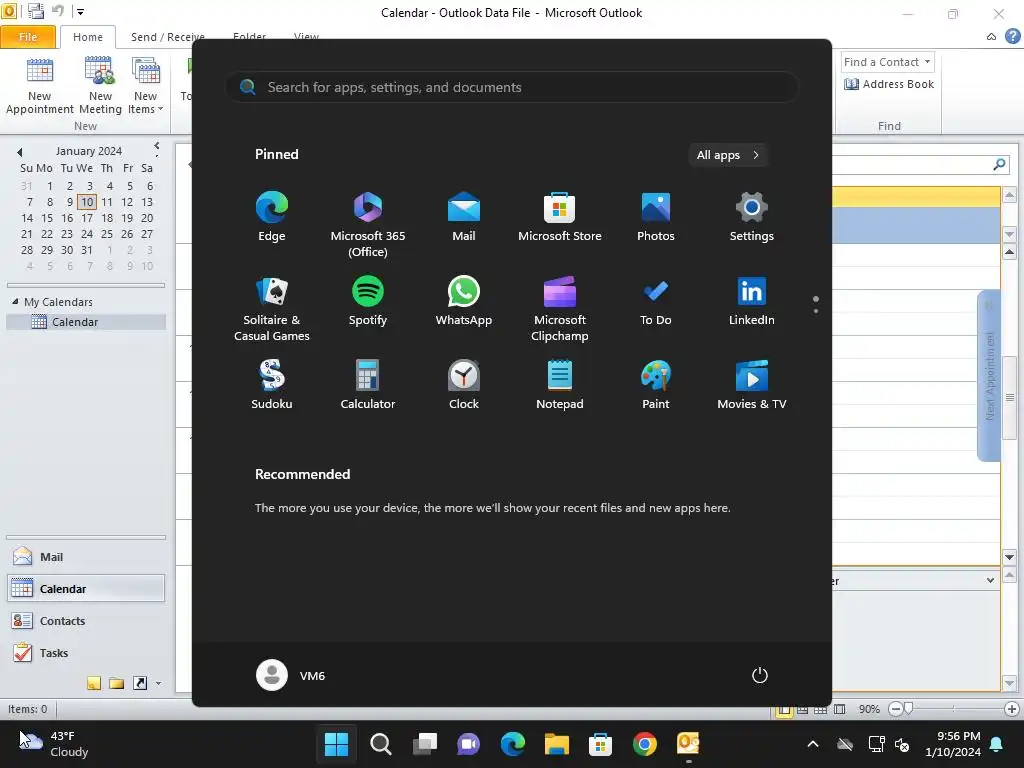The image size is (1024, 768).
Task: Open Notepad from pinned apps
Action: [560, 385]
